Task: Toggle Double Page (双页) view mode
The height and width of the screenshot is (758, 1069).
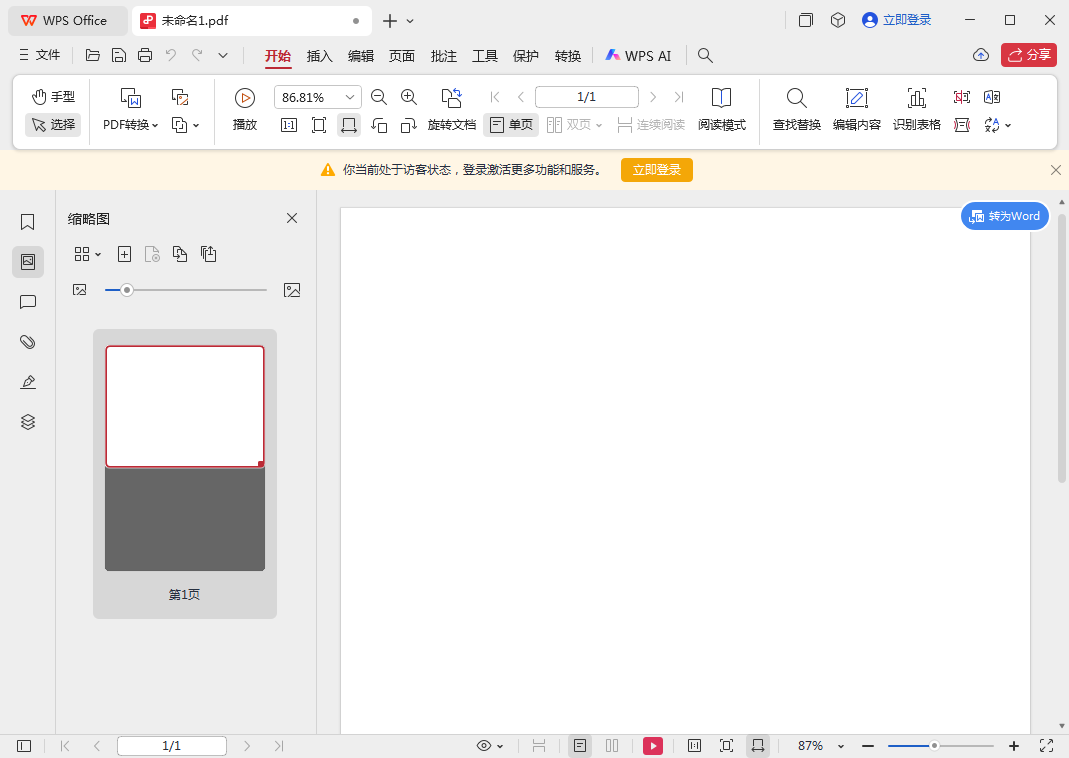Action: [x=574, y=125]
